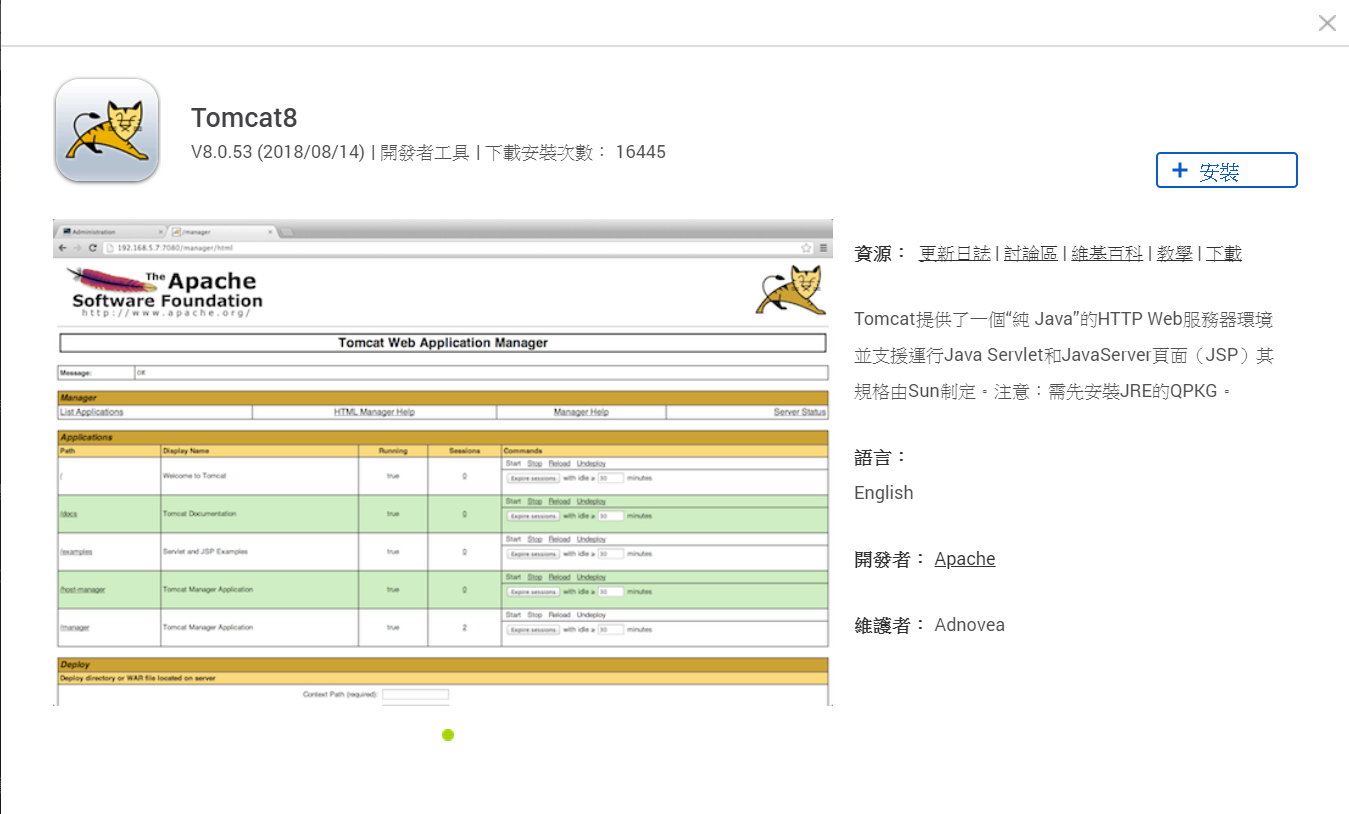Open the 維基百科 wiki link
The image size is (1349, 814).
pos(1107,254)
